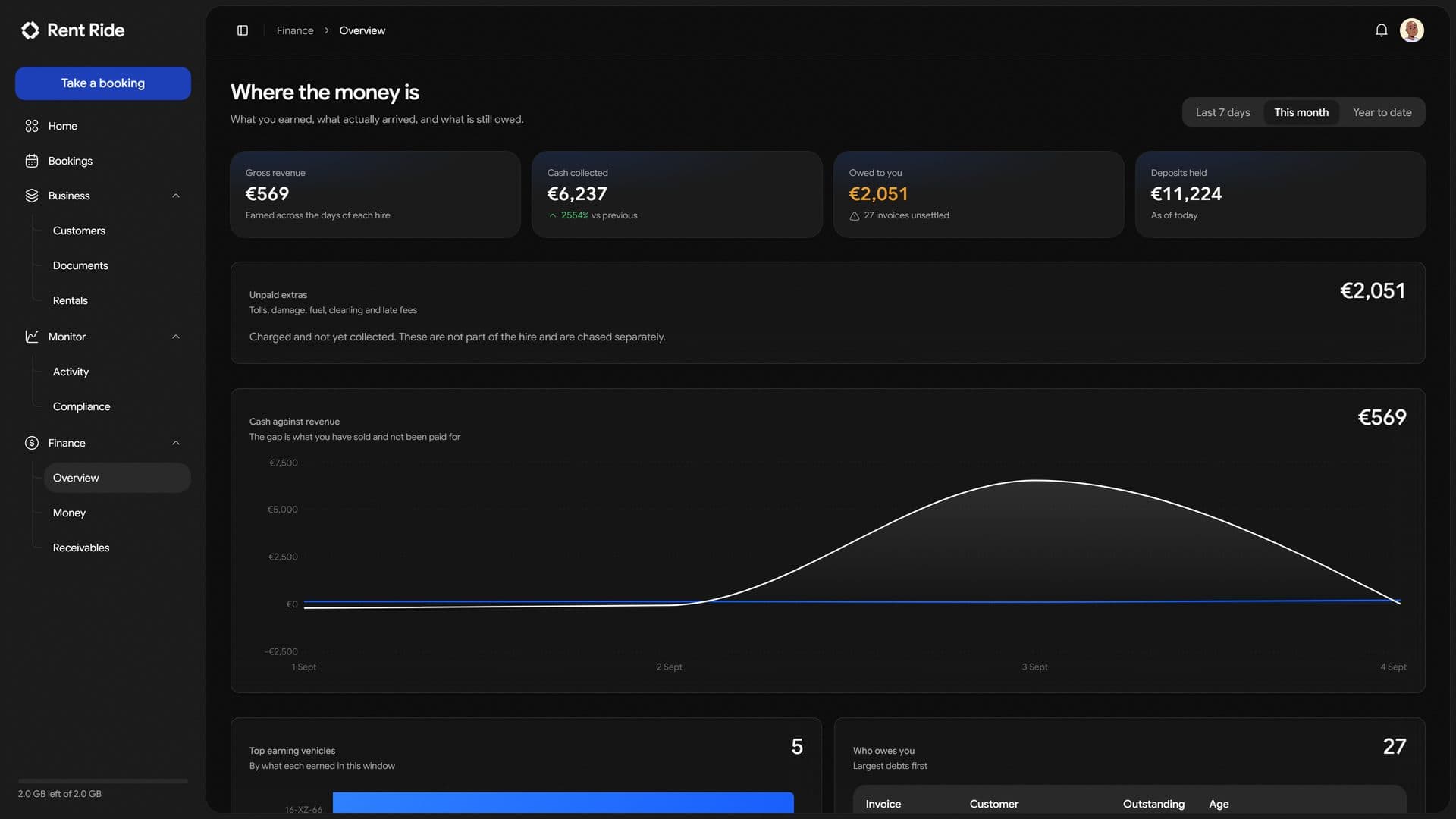
Task: Click the warning icon beside invoices unsettled
Action: [x=855, y=216]
